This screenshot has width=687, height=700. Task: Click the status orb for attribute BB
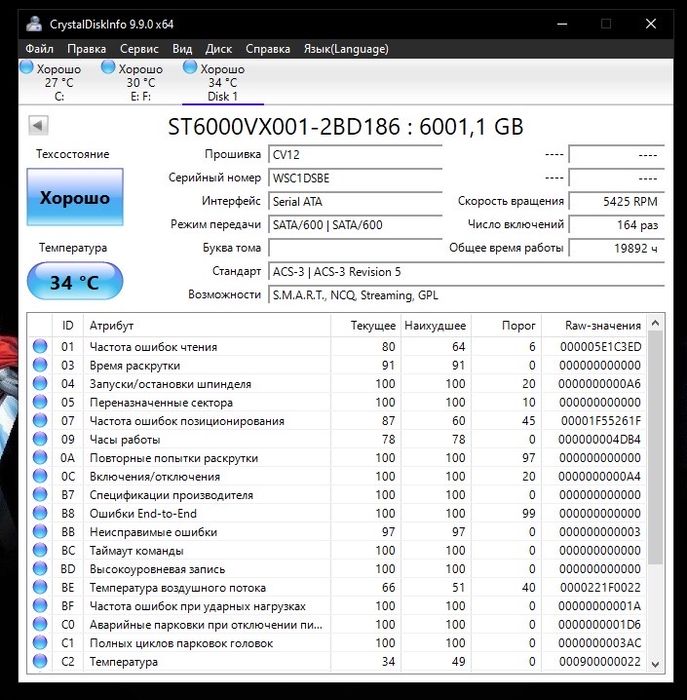tap(40, 531)
